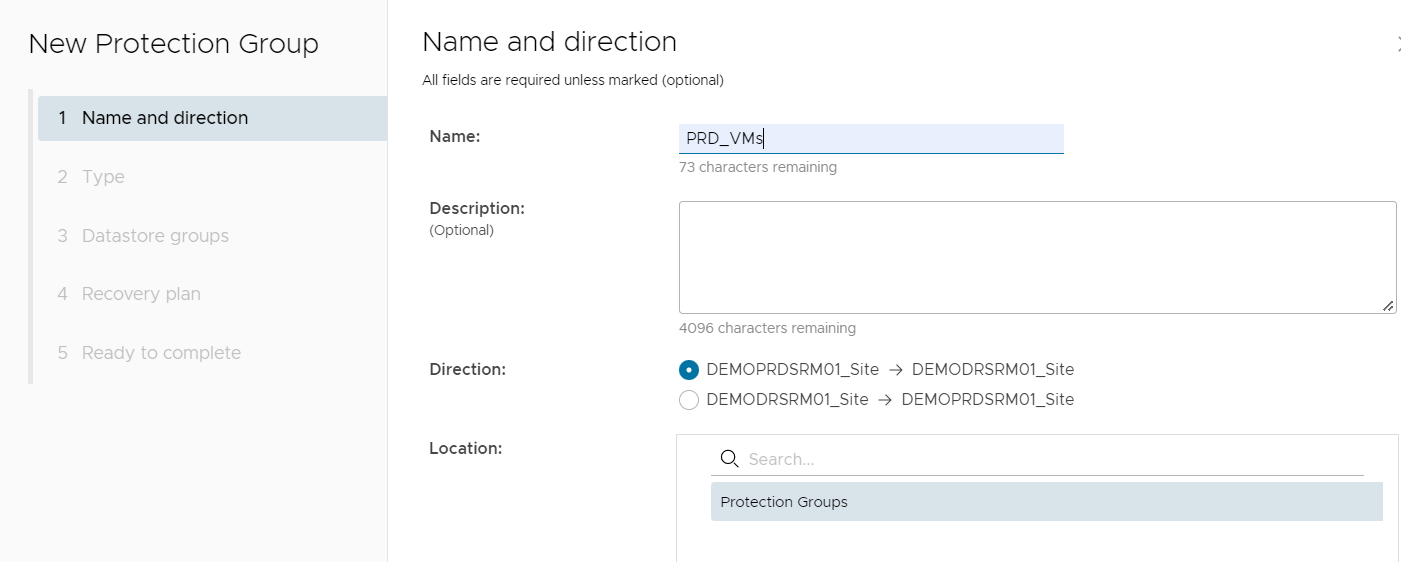
Task: Select the Protection Groups location folder
Action: [784, 502]
